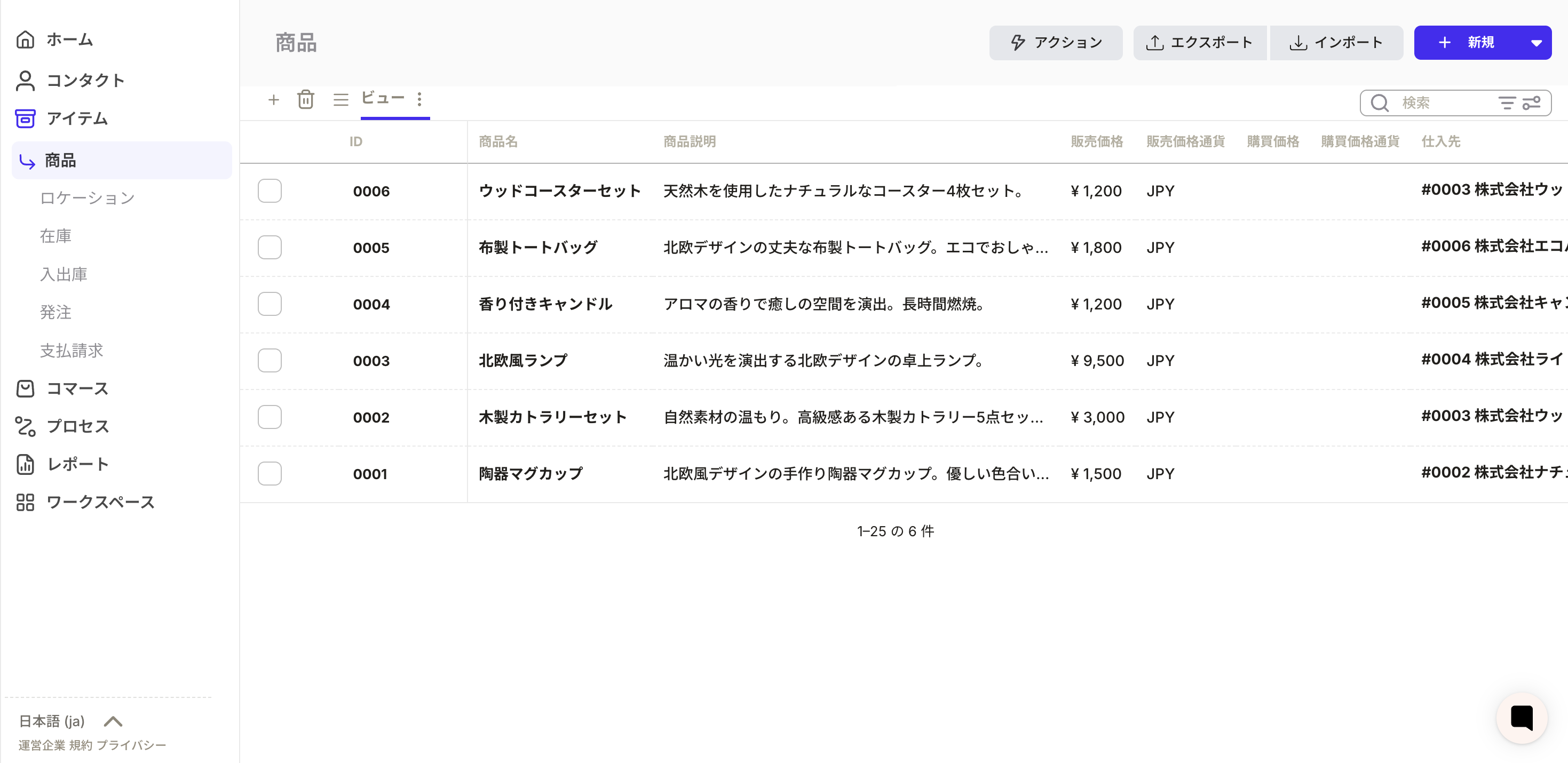Click the plus add-row icon
The image size is (1568, 763).
click(x=273, y=99)
